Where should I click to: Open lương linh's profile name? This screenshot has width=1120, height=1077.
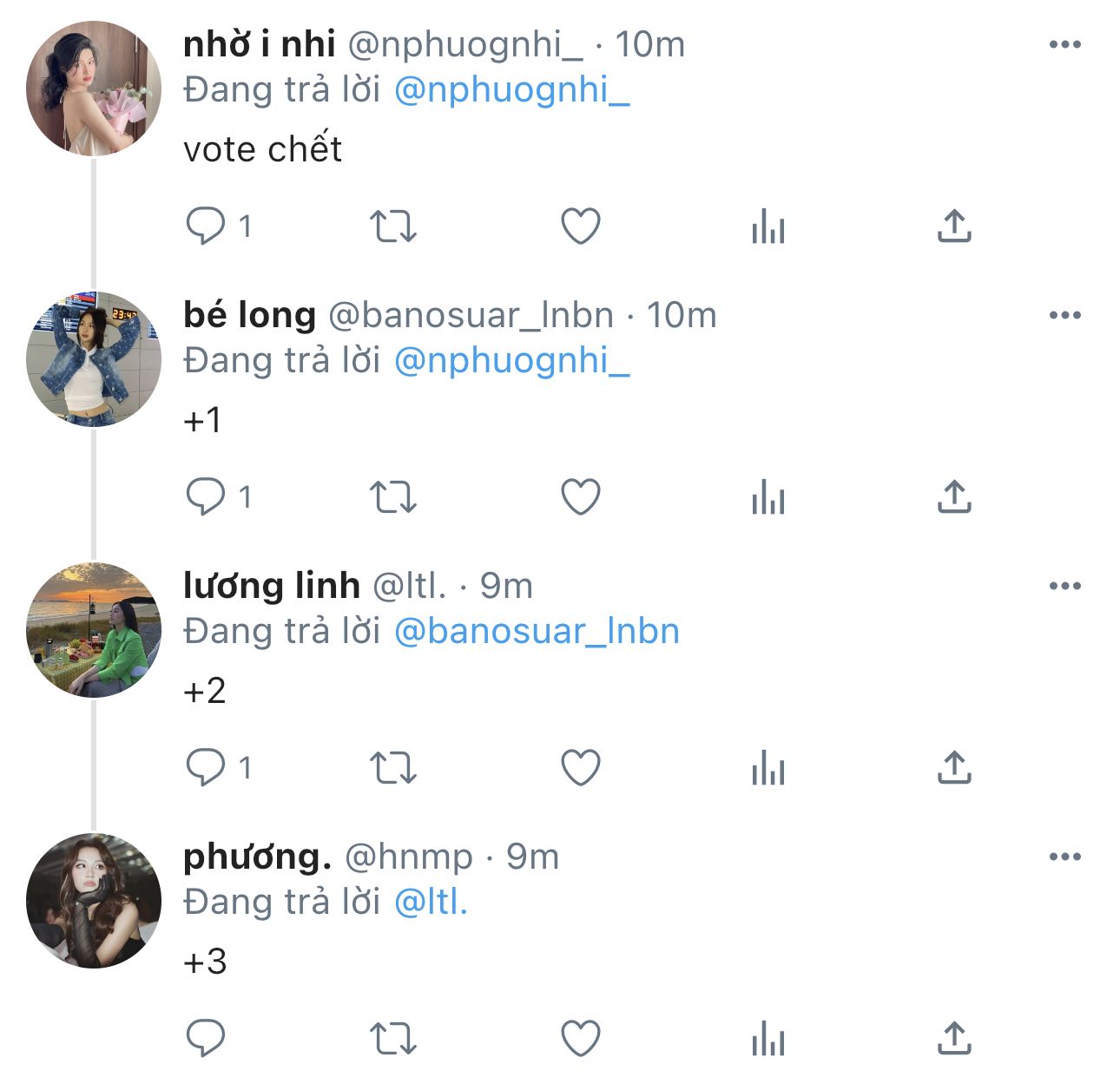tap(272, 586)
